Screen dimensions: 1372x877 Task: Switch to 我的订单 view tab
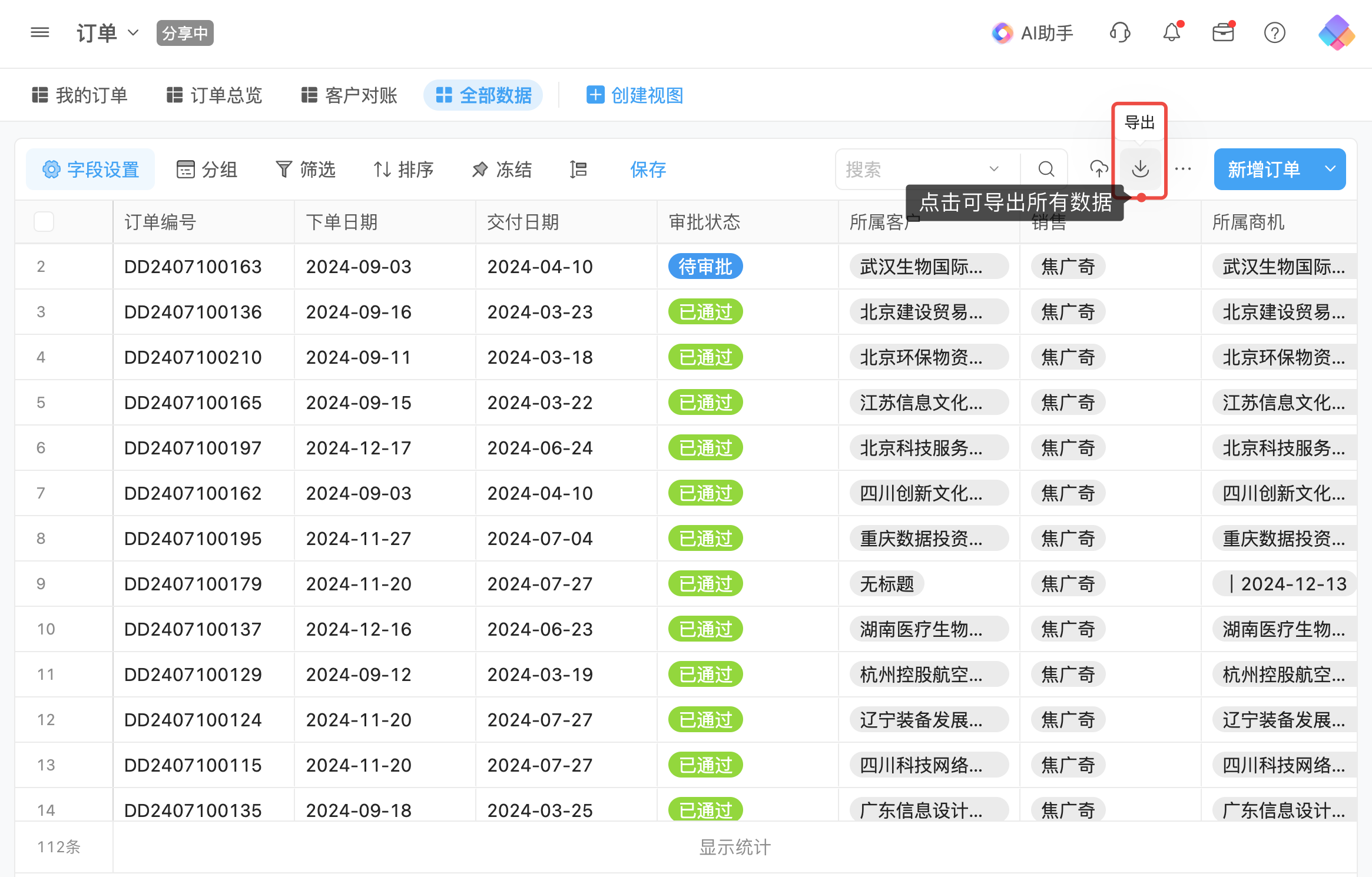click(x=80, y=95)
